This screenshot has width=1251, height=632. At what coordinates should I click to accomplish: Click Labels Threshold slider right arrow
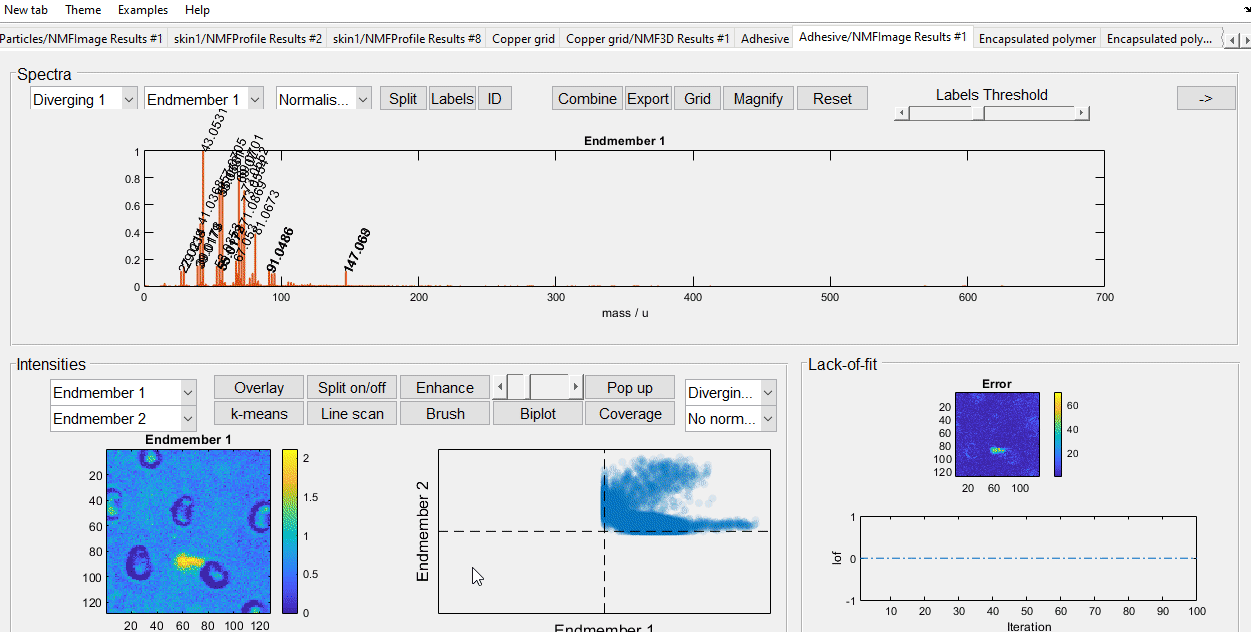tap(1081, 114)
